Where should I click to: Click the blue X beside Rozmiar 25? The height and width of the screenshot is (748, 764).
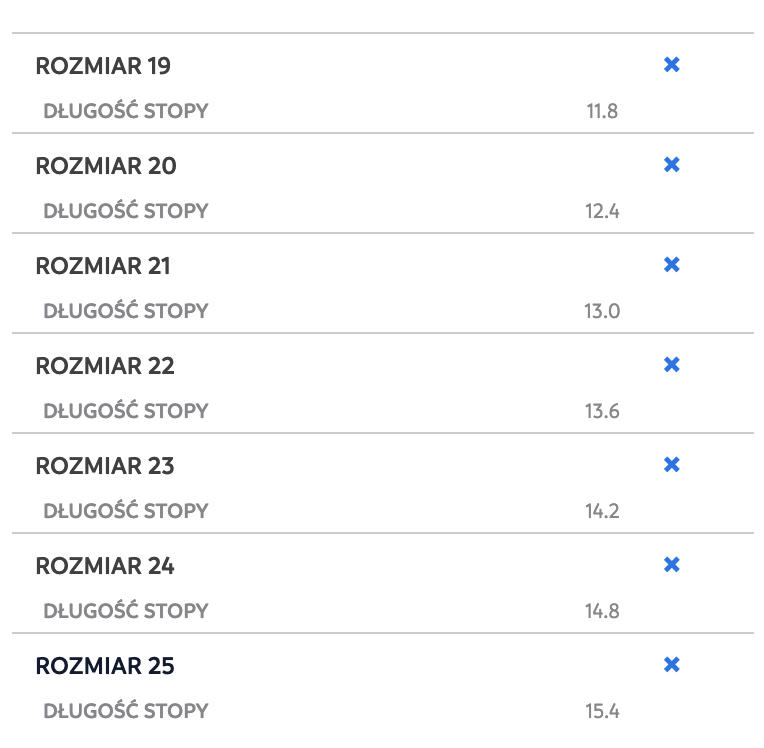click(x=671, y=664)
